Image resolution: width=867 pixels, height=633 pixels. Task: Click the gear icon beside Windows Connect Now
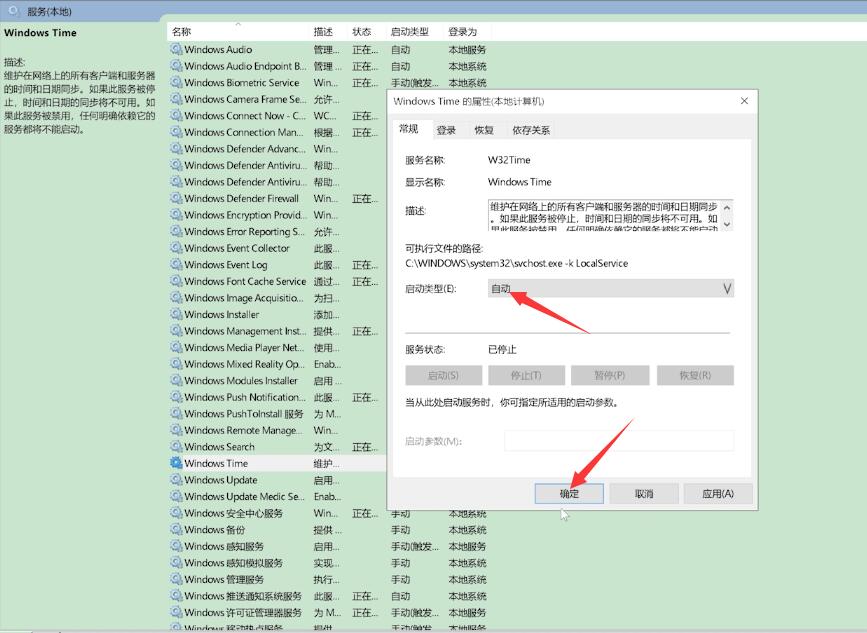(176, 116)
